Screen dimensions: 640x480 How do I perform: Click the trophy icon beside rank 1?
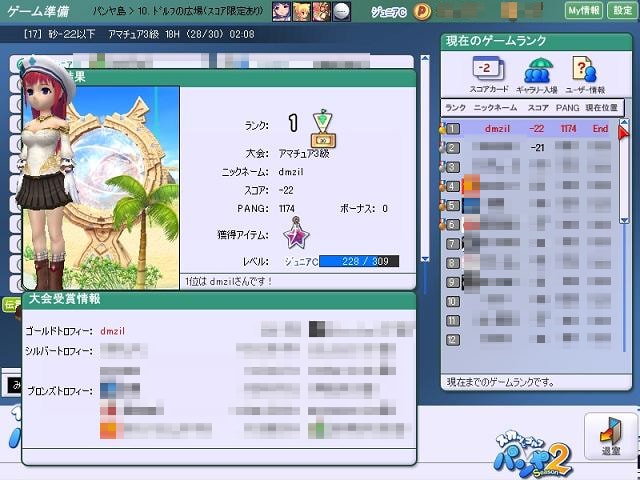pos(323,129)
